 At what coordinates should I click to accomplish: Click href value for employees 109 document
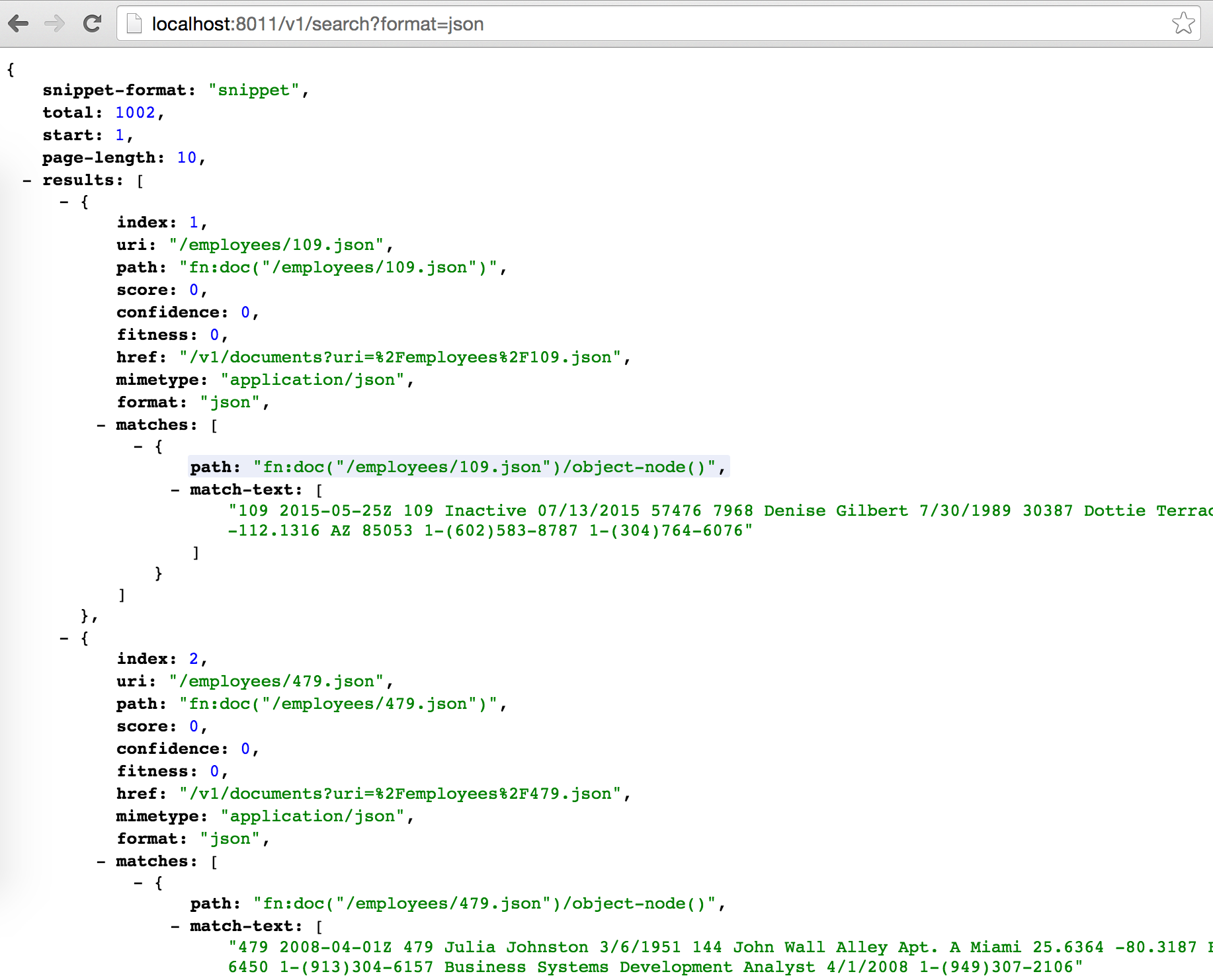400,357
